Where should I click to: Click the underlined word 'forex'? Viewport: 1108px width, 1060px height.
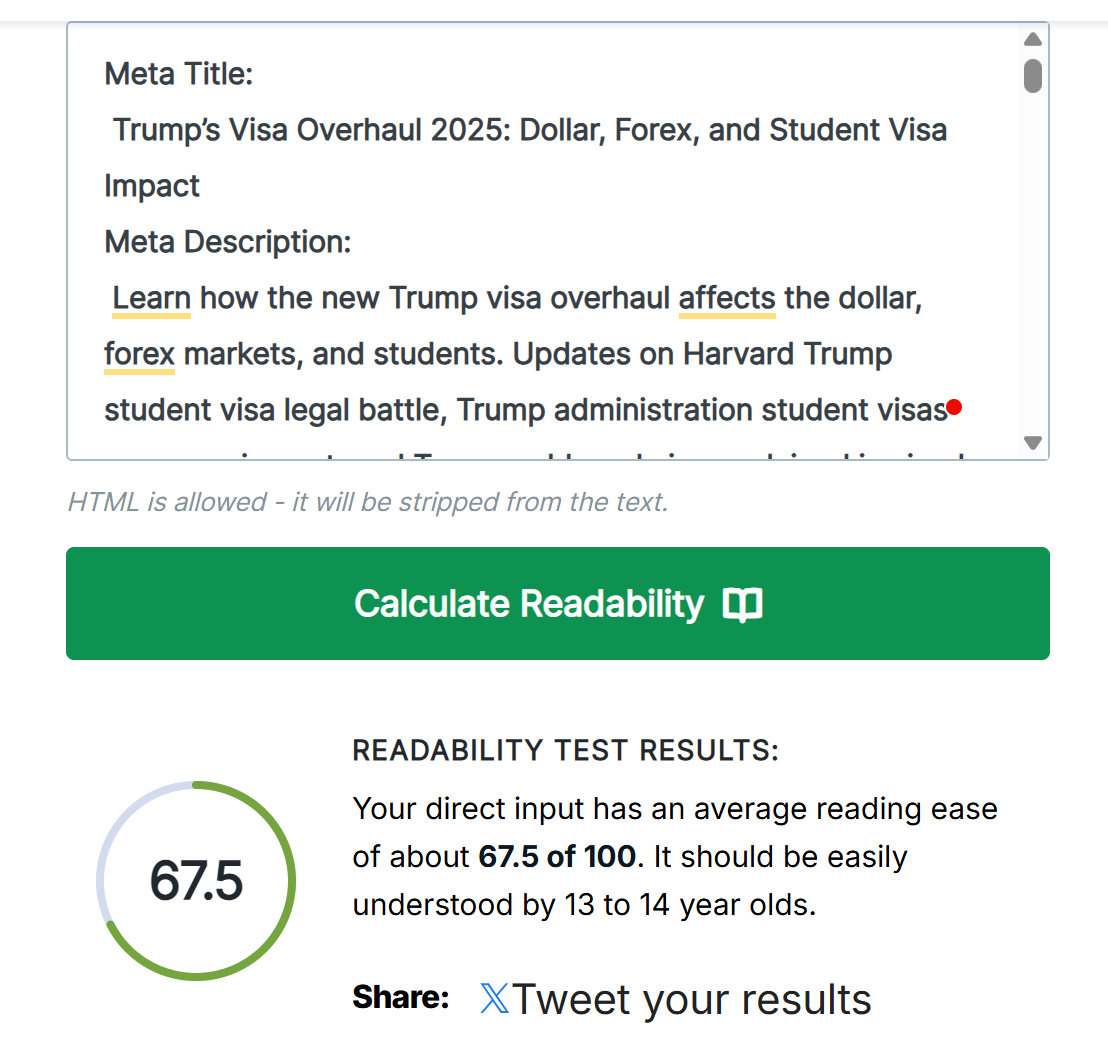click(x=140, y=354)
